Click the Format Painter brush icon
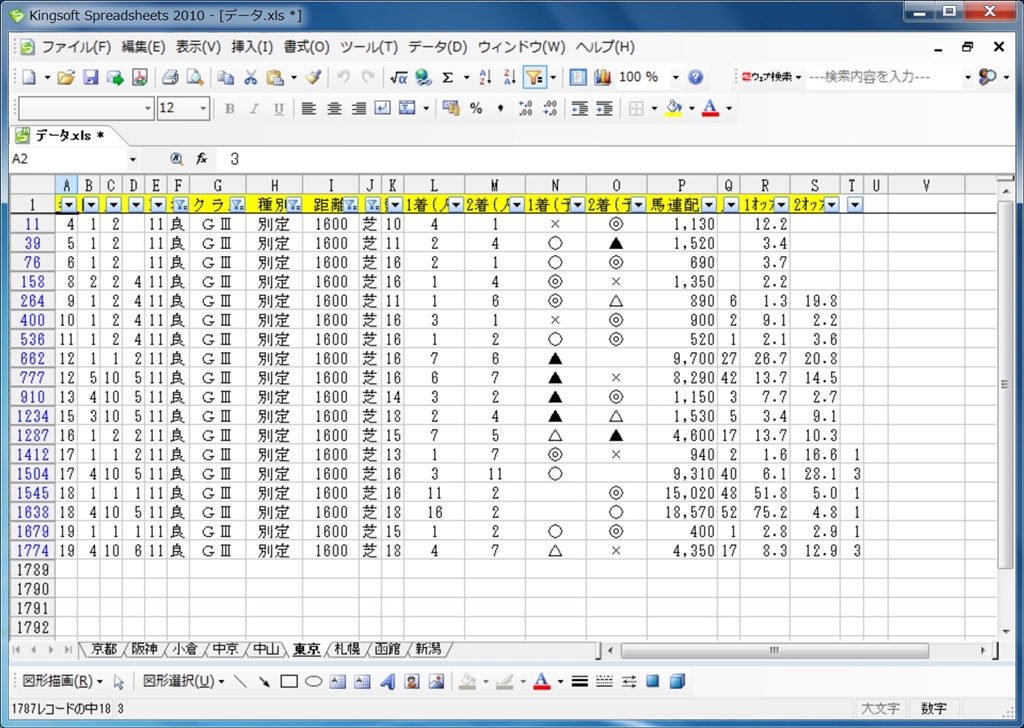The height and width of the screenshot is (728, 1024). pos(313,77)
